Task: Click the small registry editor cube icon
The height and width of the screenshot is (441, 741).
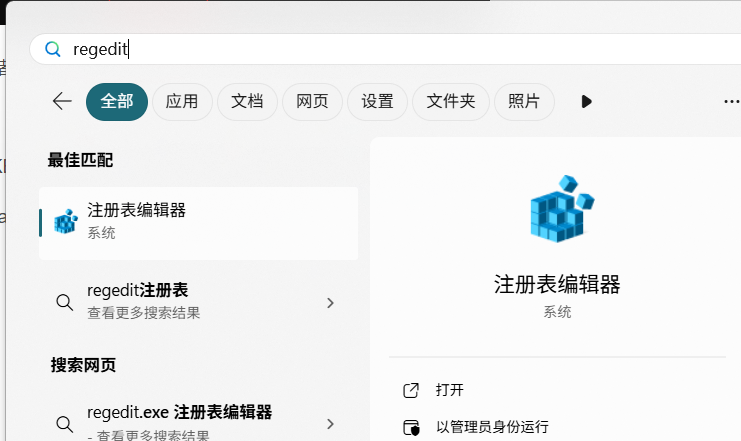Action: point(66,222)
